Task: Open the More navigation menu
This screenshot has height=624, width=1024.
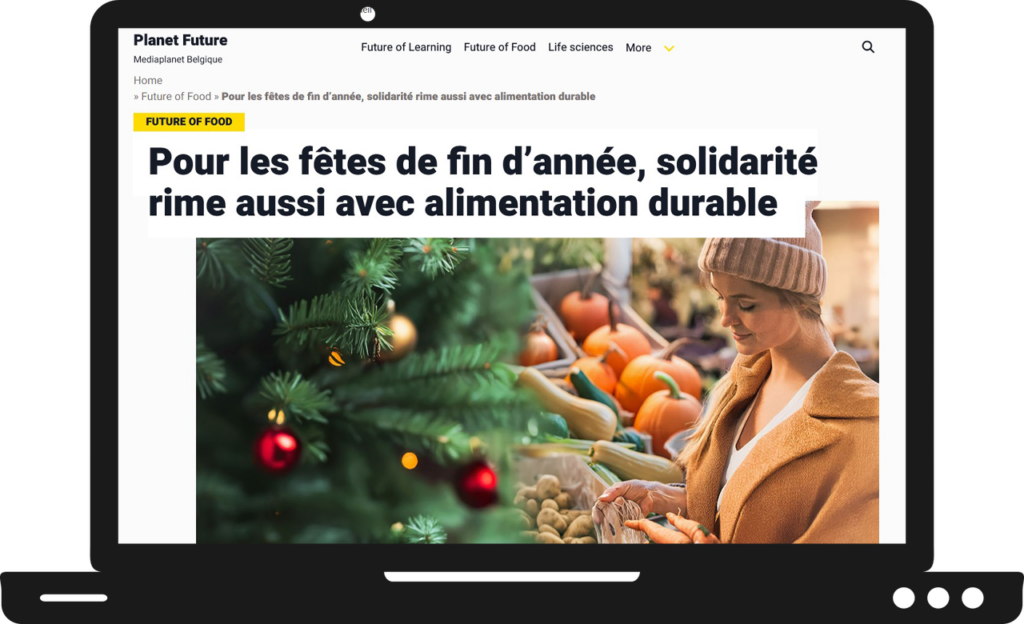Action: pyautogui.click(x=638, y=48)
